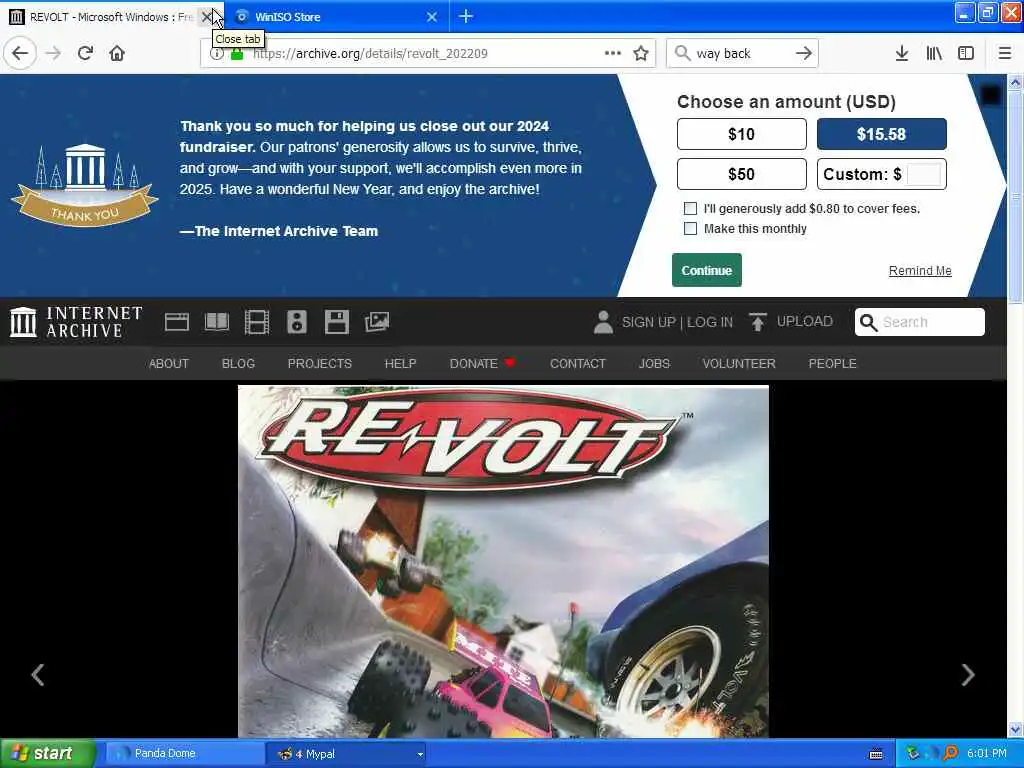Open a new tab with the plus icon

point(466,16)
